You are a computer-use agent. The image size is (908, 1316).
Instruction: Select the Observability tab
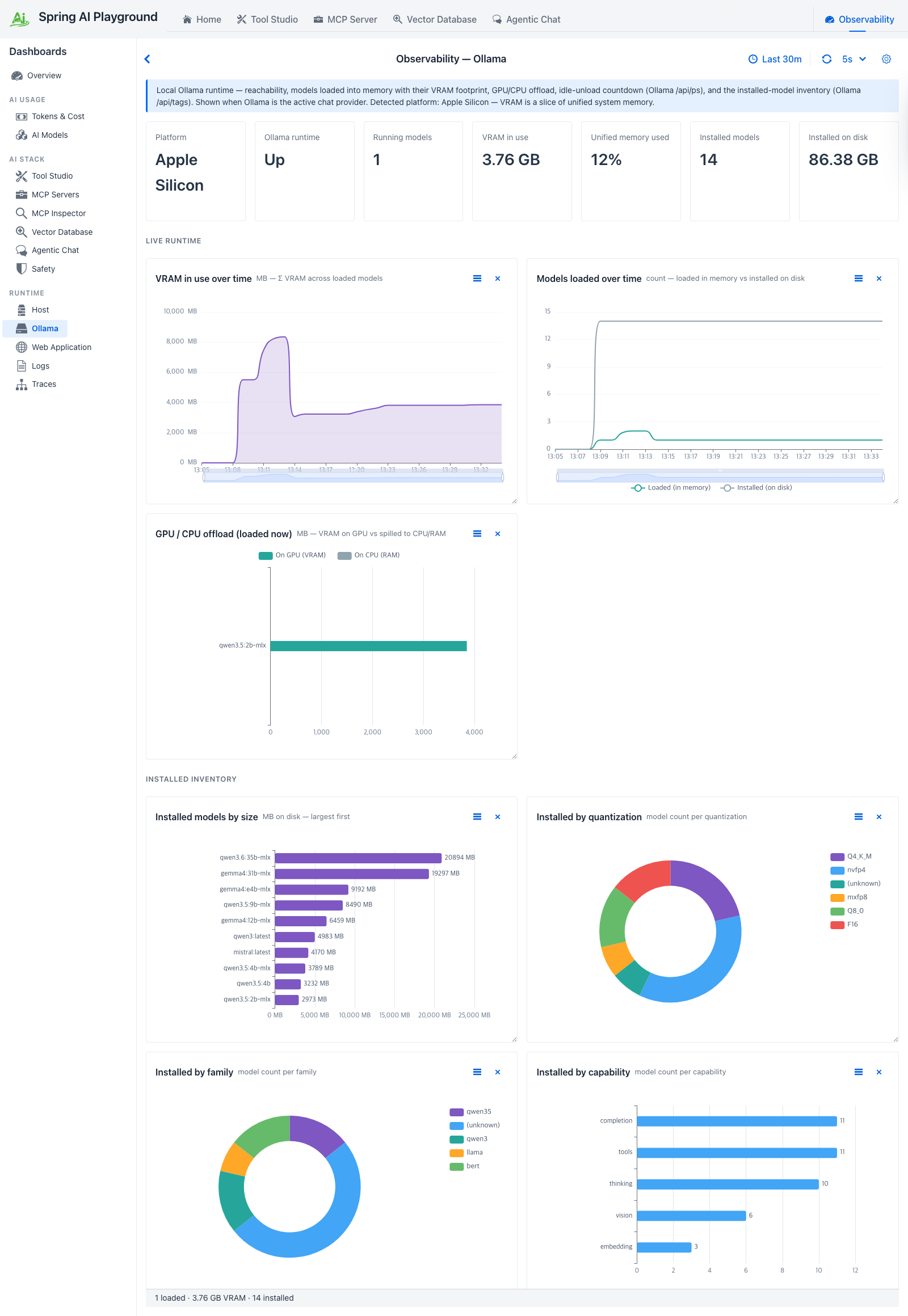(x=860, y=19)
